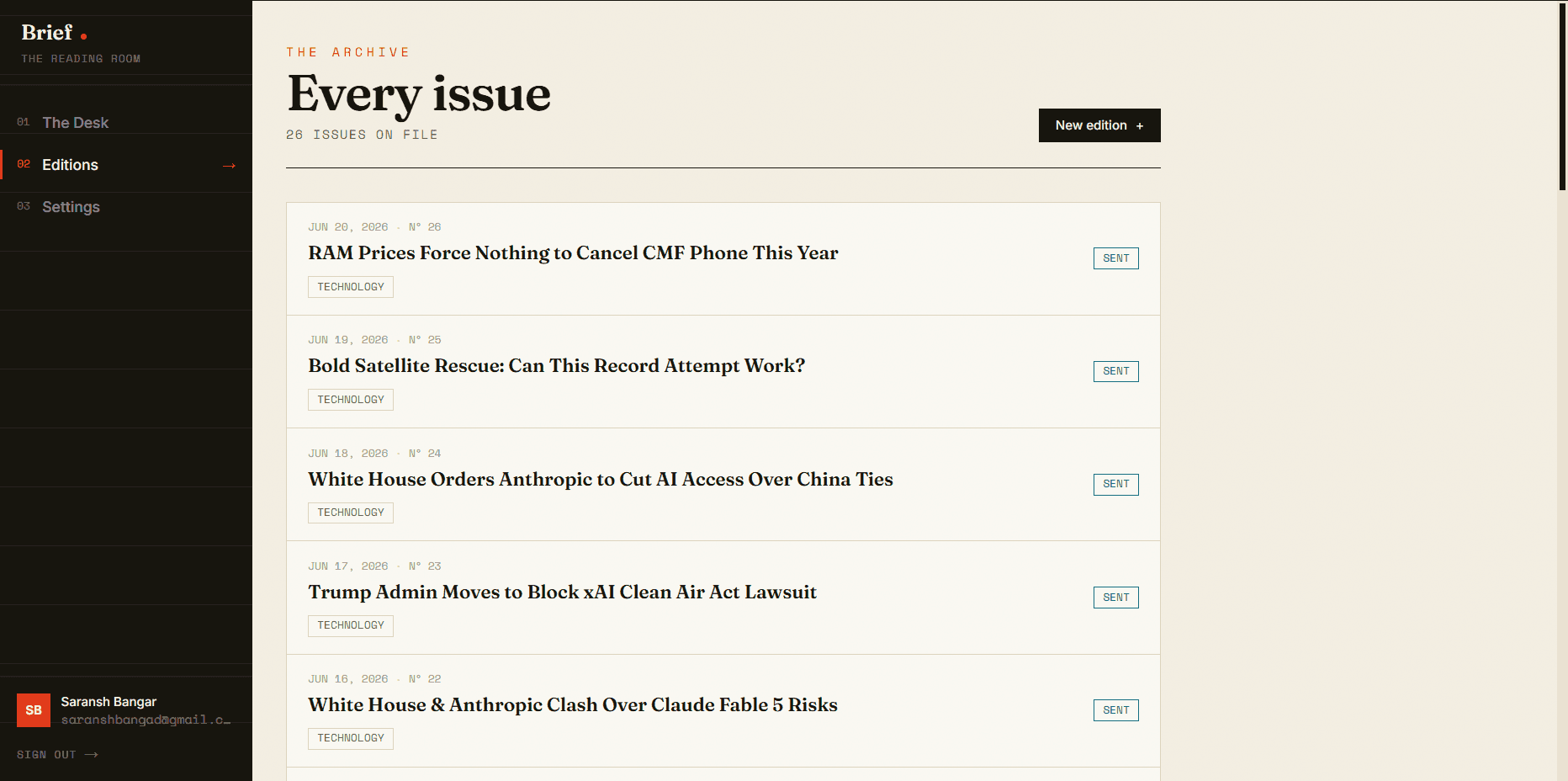Select Editions in the sidebar

126,165
